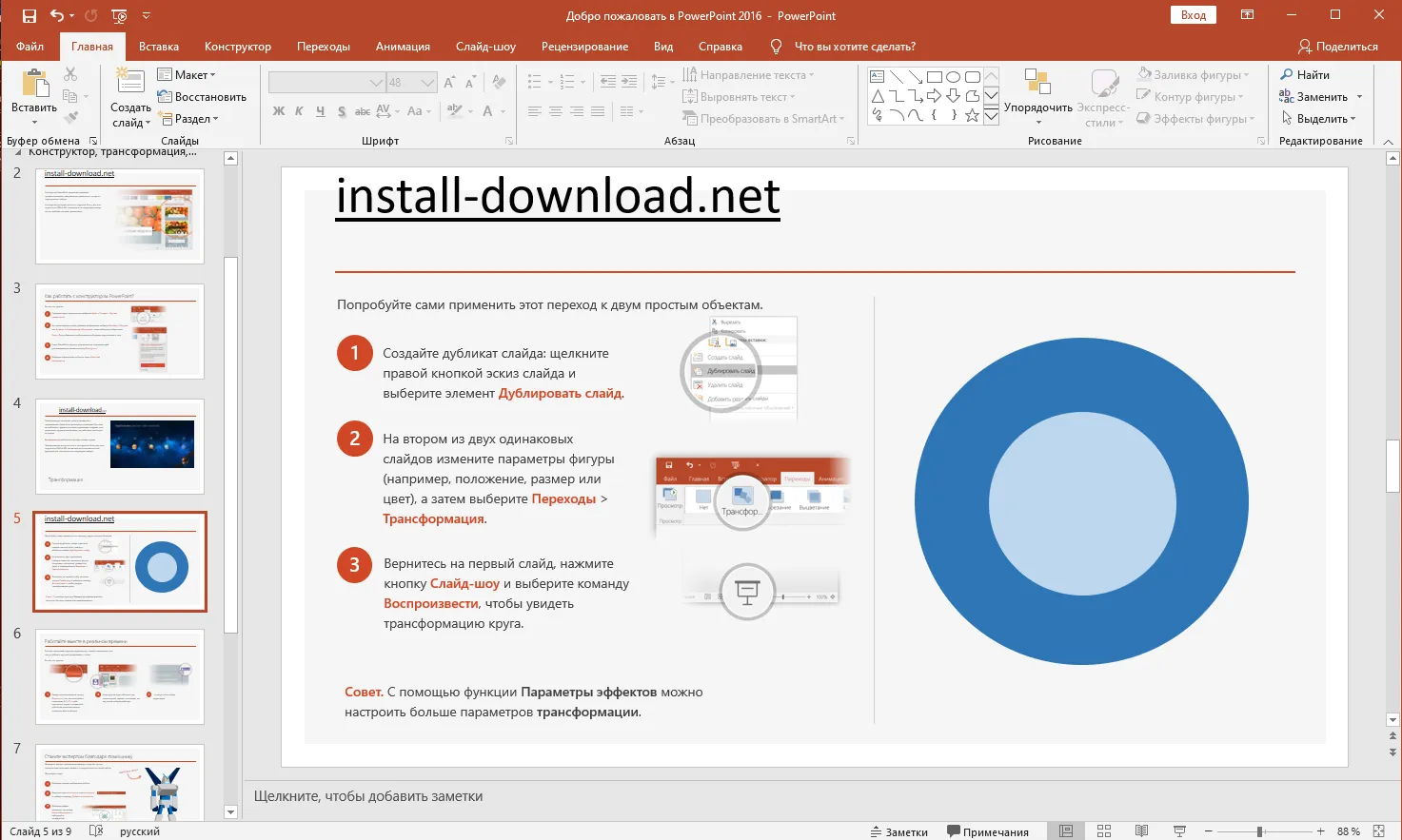Toggle the Заметки notes pane
Screen dimensions: 1402x840
(x=898, y=831)
